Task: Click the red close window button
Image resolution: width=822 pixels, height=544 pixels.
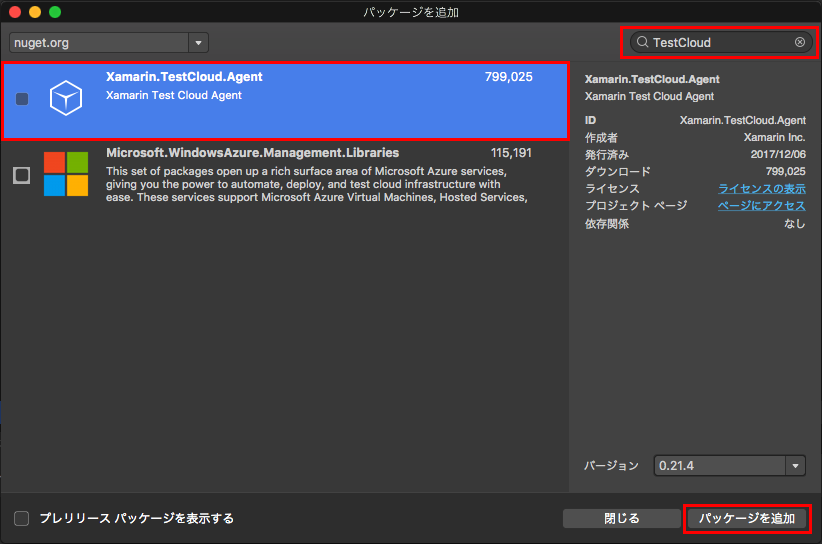Action: coord(15,12)
